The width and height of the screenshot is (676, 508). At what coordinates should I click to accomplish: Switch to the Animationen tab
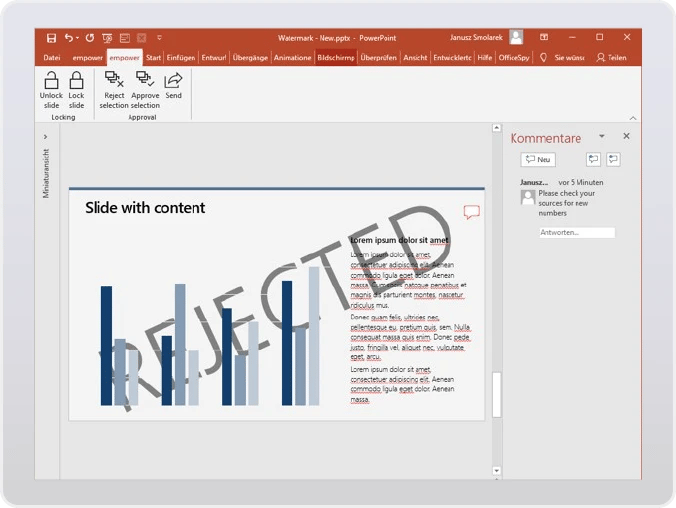click(292, 57)
